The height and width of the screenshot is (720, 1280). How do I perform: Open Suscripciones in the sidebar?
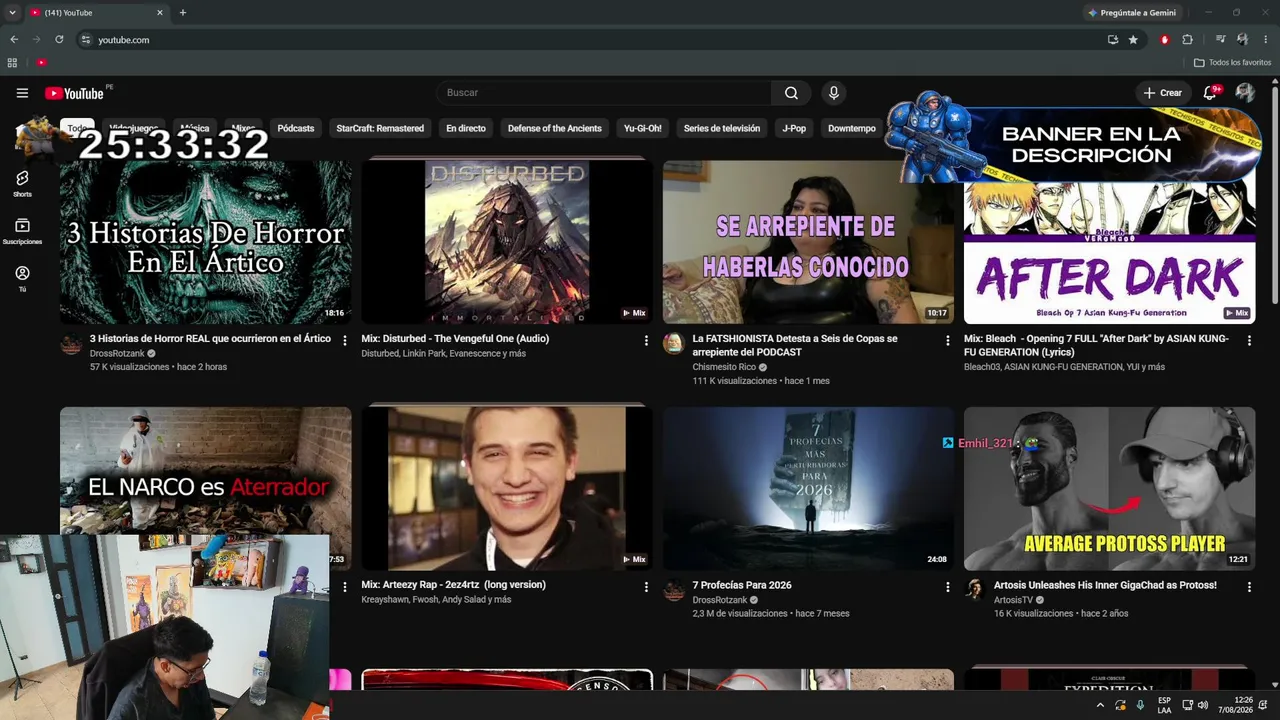22,231
